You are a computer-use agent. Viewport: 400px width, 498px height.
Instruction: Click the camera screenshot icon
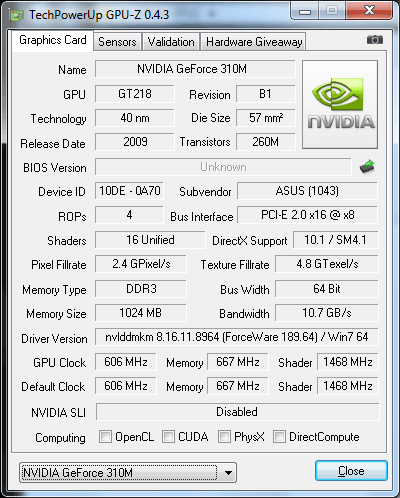375,40
